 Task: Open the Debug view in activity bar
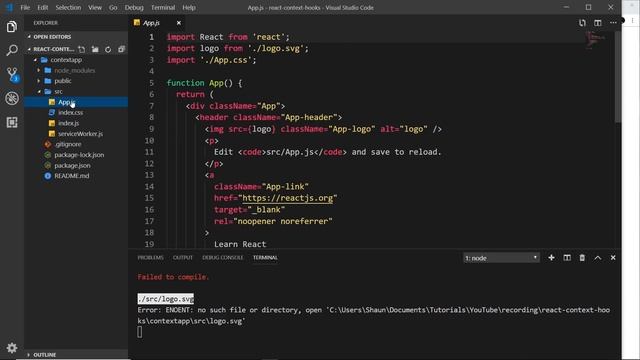12,98
